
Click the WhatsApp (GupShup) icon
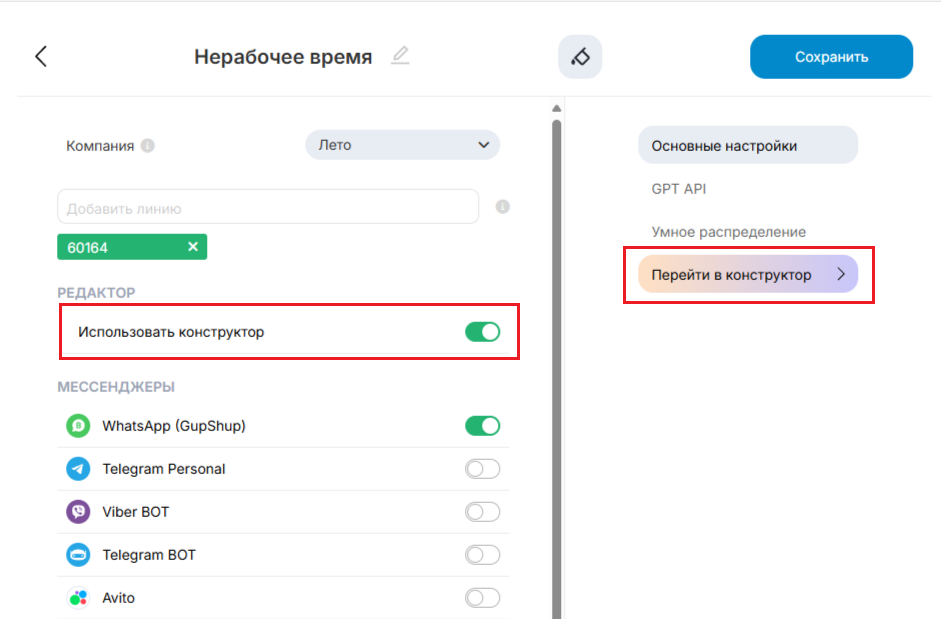pyautogui.click(x=78, y=426)
